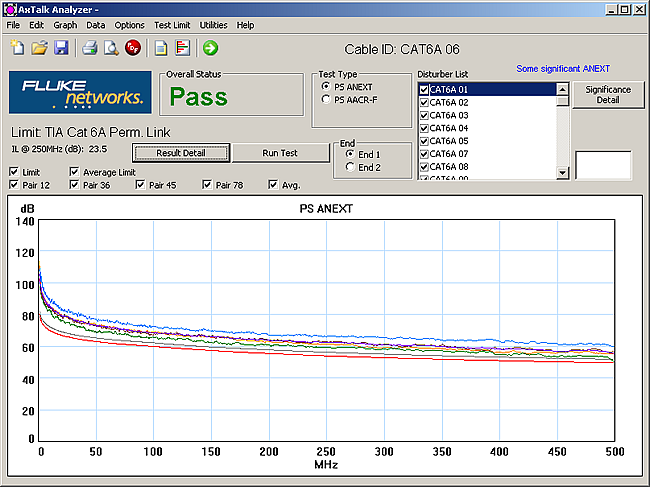
Task: Click the Significance Detail button
Action: pyautogui.click(x=608, y=94)
